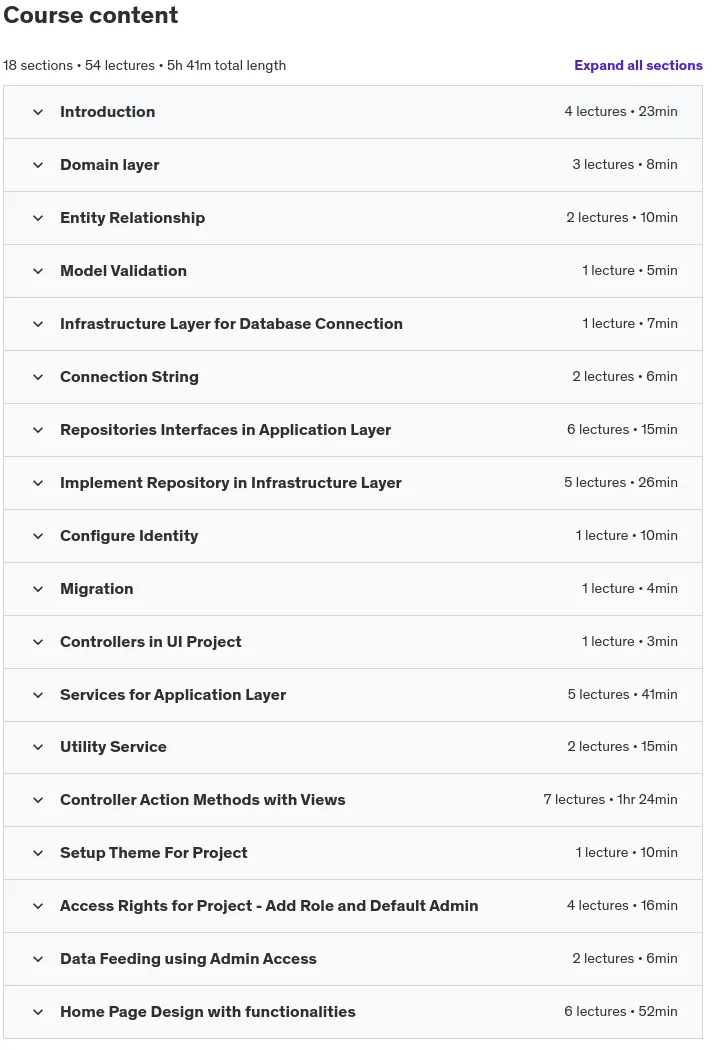Click chevron beside Services for Application Layer
712x1050 pixels.
coord(38,695)
